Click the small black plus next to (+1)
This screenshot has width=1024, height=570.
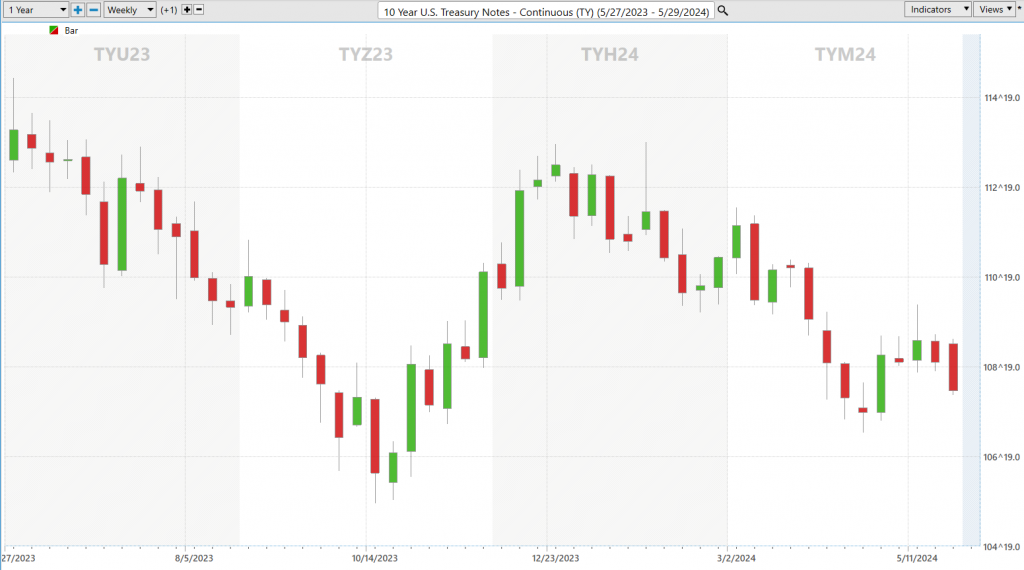[x=187, y=10]
